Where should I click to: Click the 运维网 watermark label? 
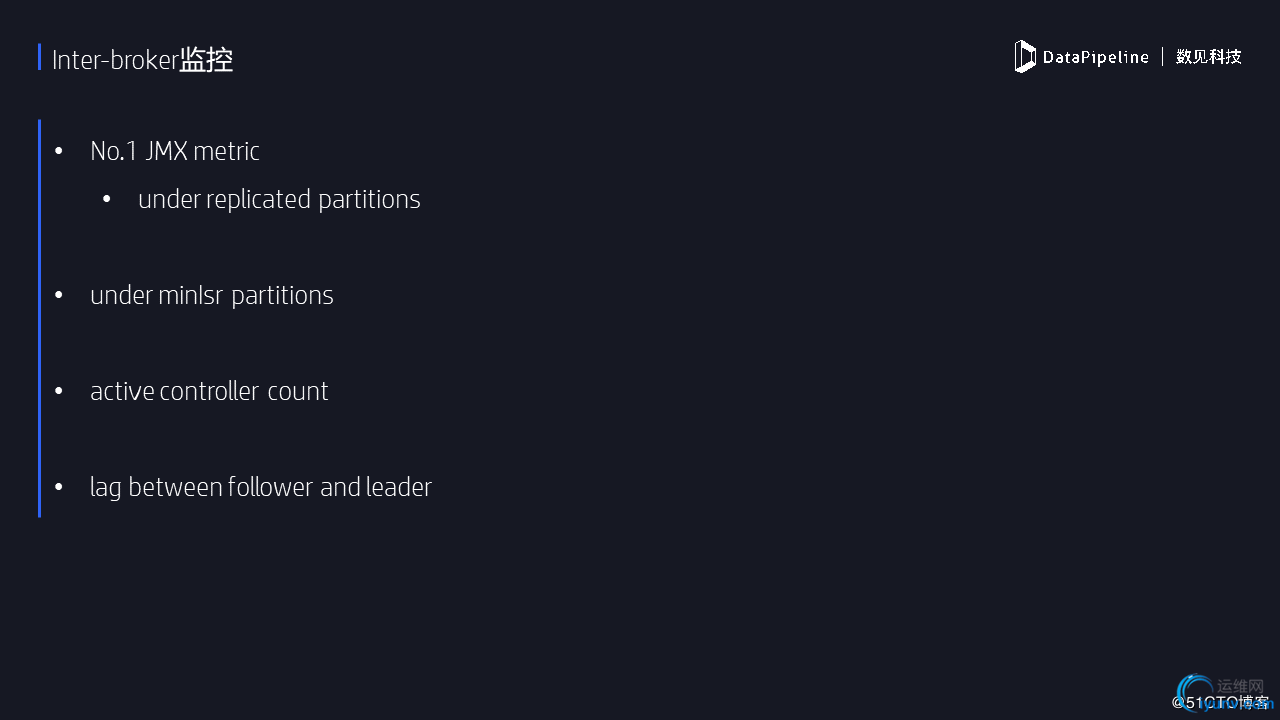click(1240, 686)
